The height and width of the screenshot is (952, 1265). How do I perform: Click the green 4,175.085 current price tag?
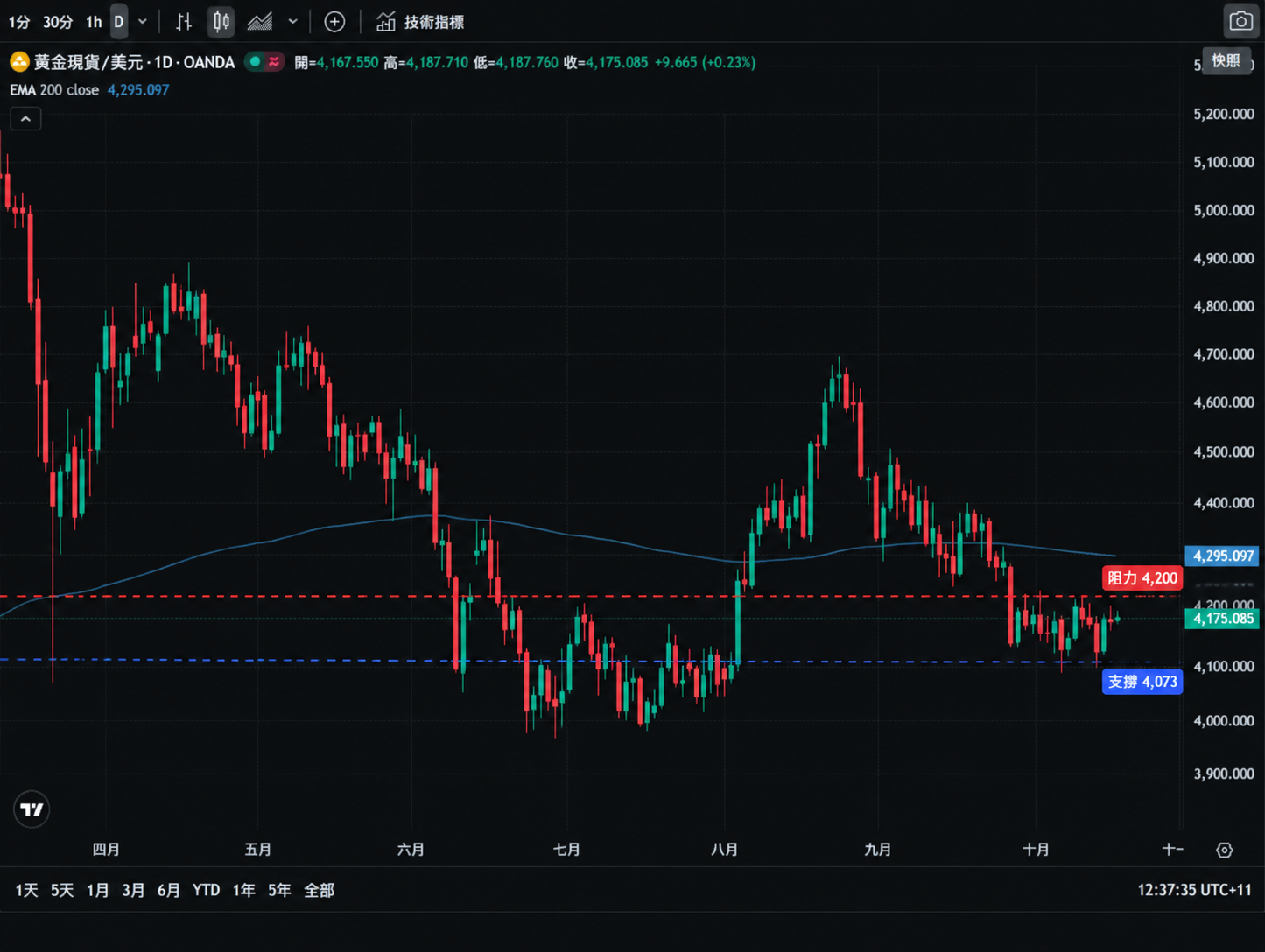click(x=1224, y=619)
